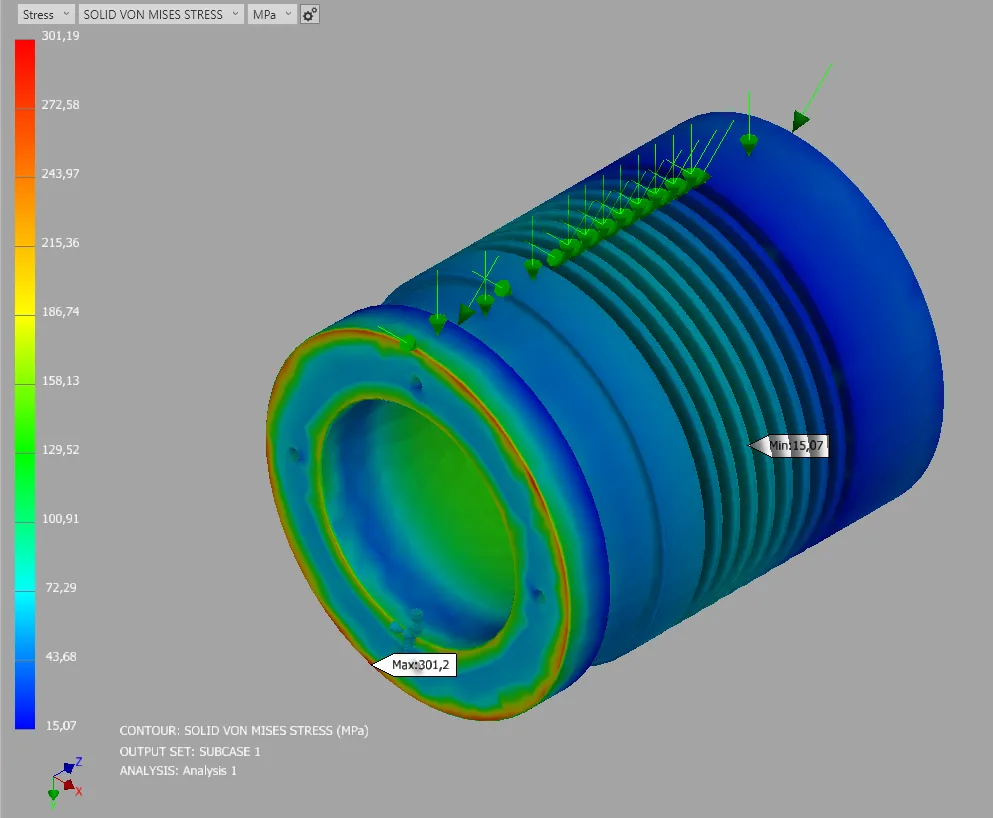Viewport: 993px width, 818px height.
Task: Click the 301,19 legend maximum value
Action: [x=61, y=36]
